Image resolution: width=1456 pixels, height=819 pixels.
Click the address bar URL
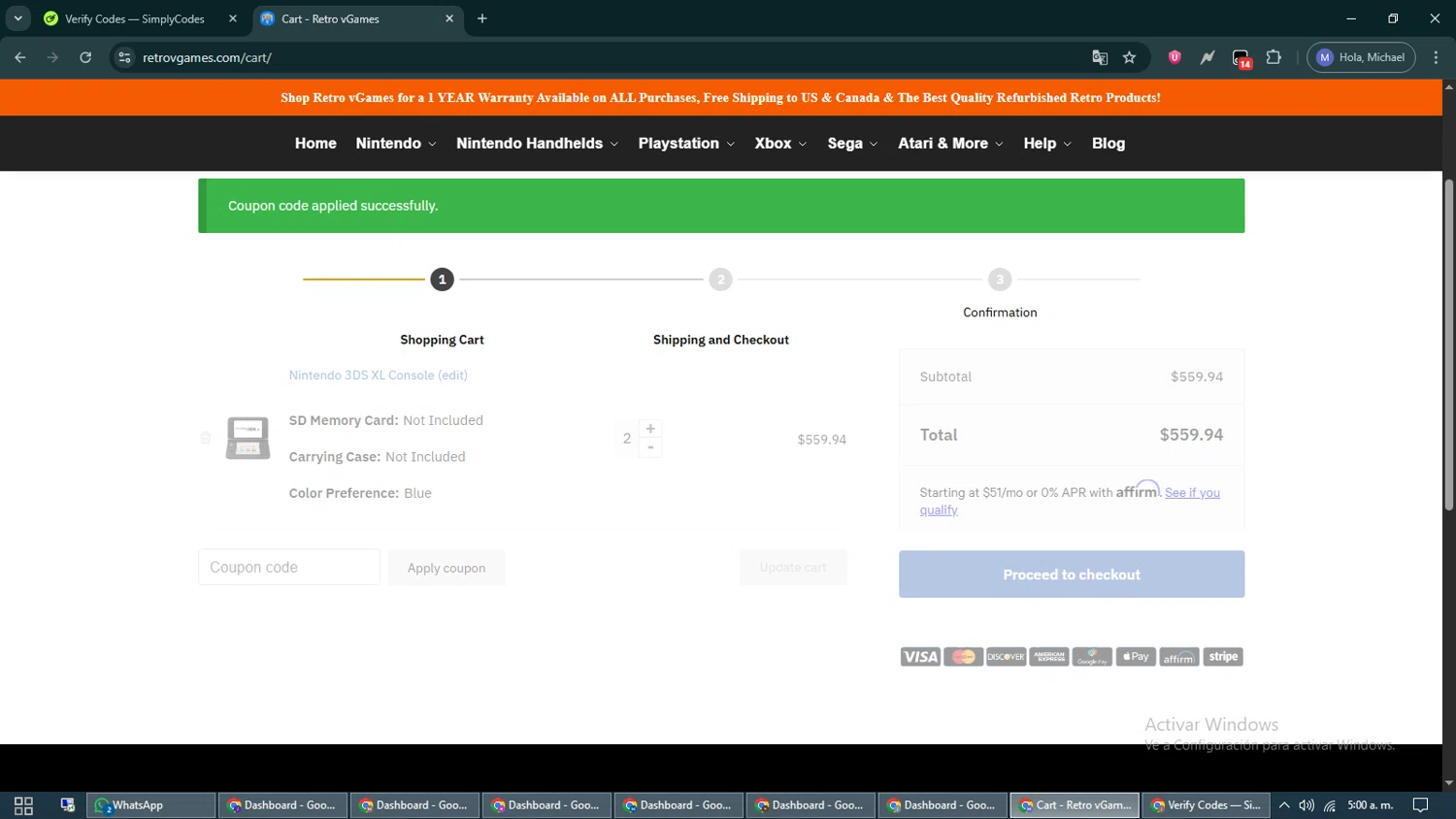(207, 57)
